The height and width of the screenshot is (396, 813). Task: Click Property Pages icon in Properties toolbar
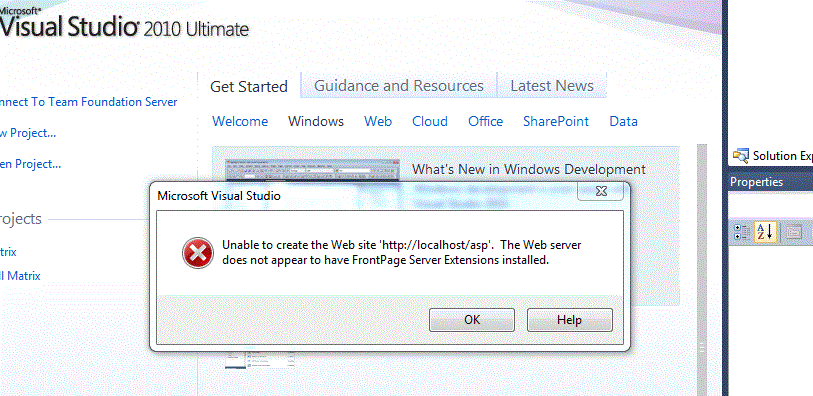click(x=793, y=232)
